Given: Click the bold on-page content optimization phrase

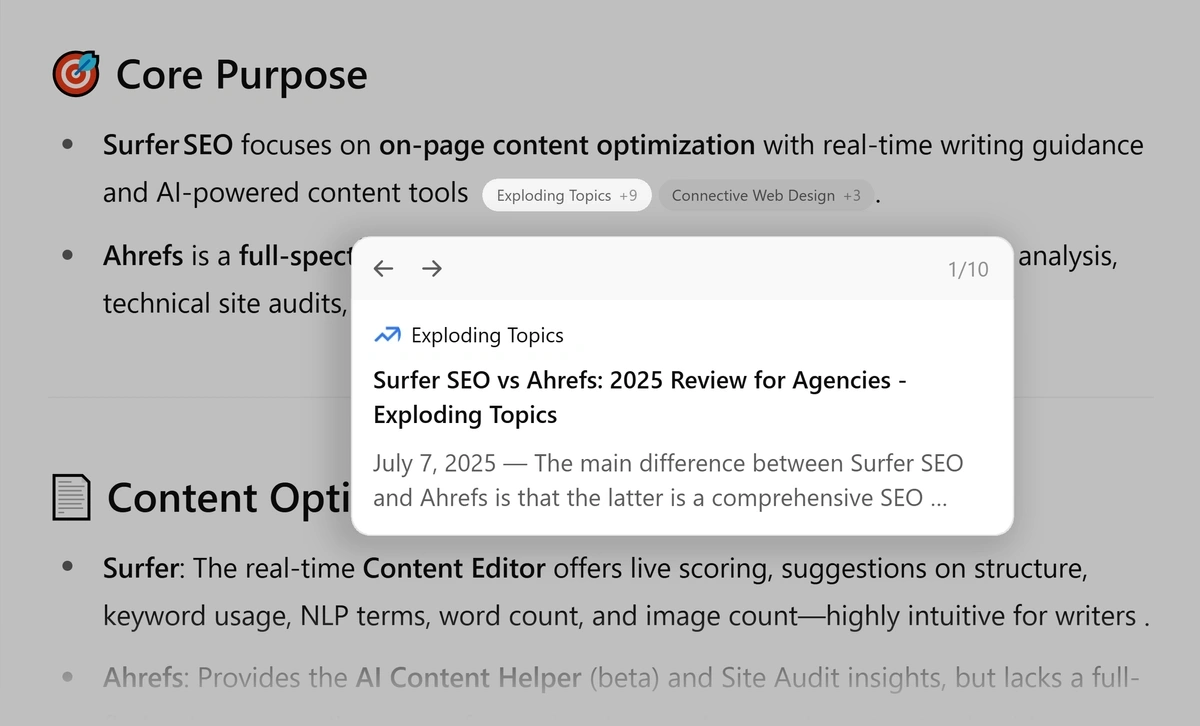Looking at the screenshot, I should point(566,146).
